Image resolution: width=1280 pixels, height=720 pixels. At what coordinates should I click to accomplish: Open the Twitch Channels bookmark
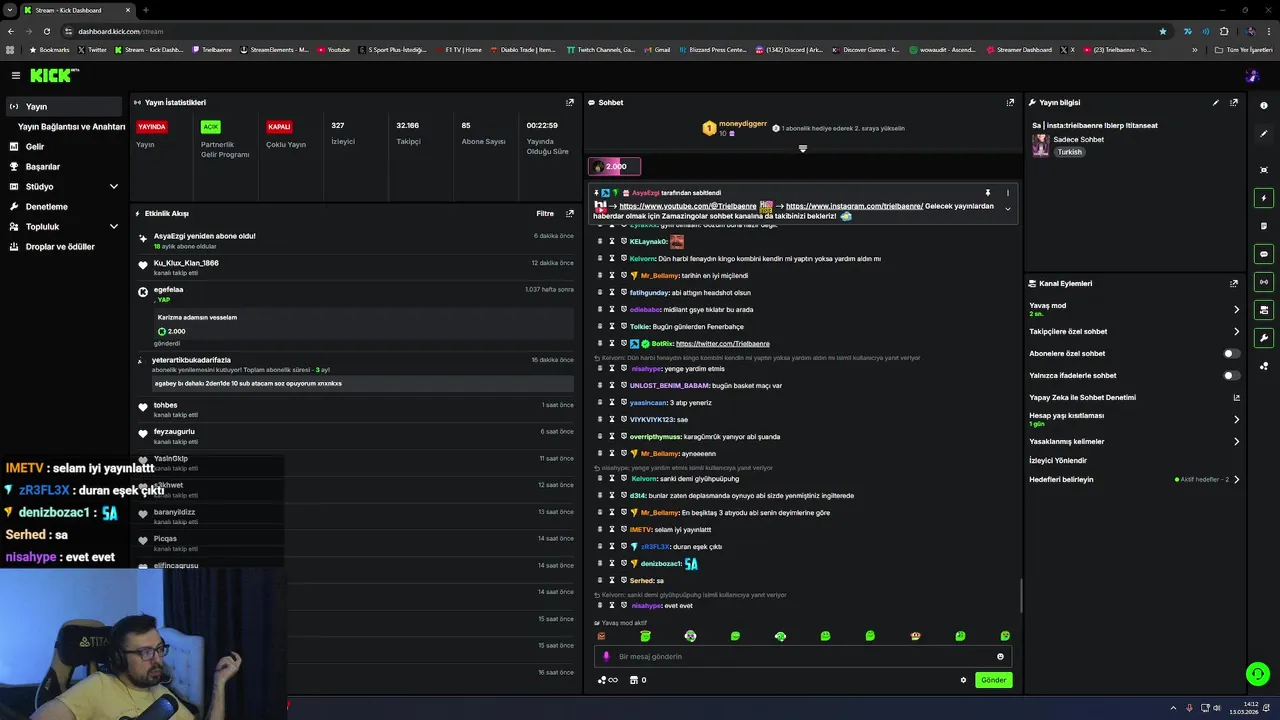pos(600,49)
